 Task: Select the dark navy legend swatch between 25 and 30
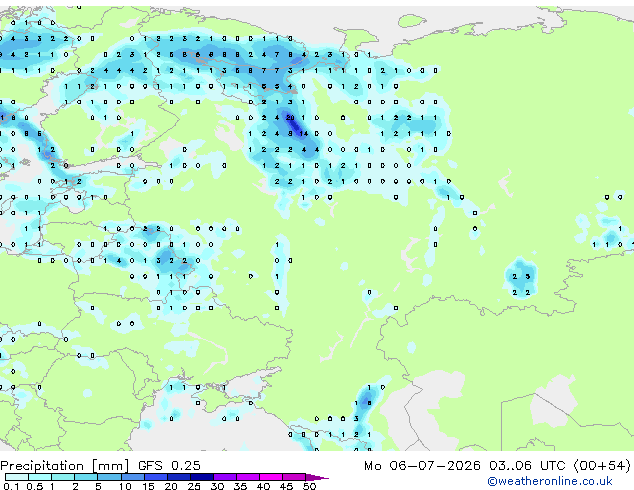[x=202, y=477]
